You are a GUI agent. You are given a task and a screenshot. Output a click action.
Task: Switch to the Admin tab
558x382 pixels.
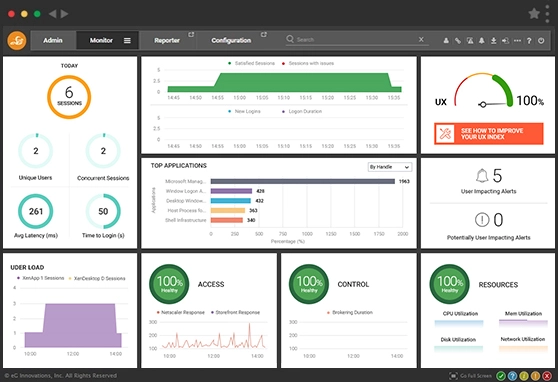point(53,41)
